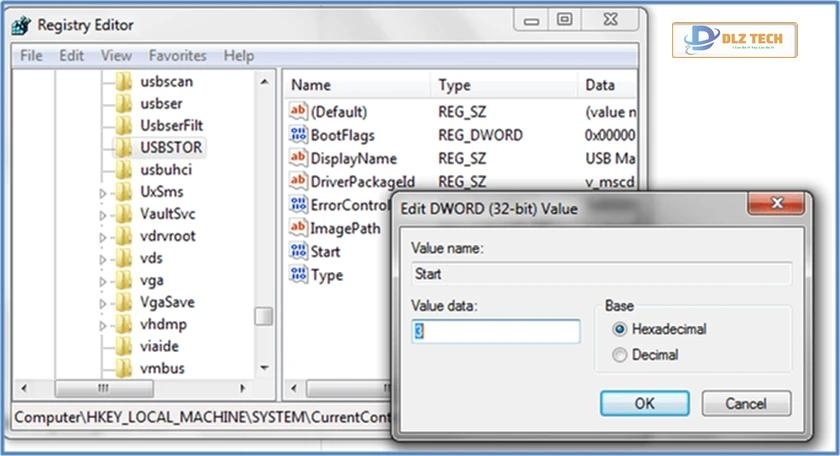Image resolution: width=840 pixels, height=456 pixels.
Task: Click the (Default) string value icon
Action: [298, 112]
